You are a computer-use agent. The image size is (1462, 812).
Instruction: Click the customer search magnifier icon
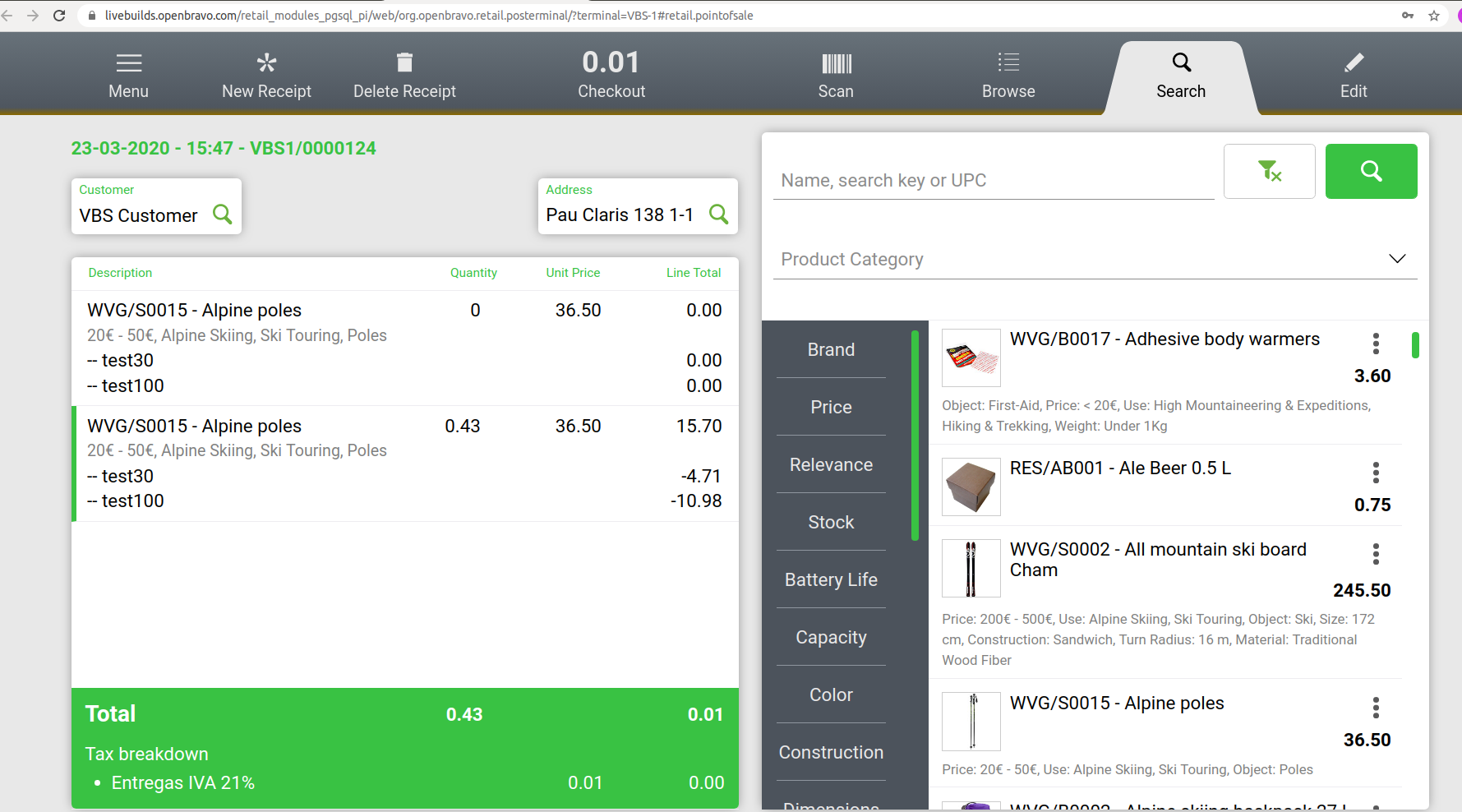222,215
